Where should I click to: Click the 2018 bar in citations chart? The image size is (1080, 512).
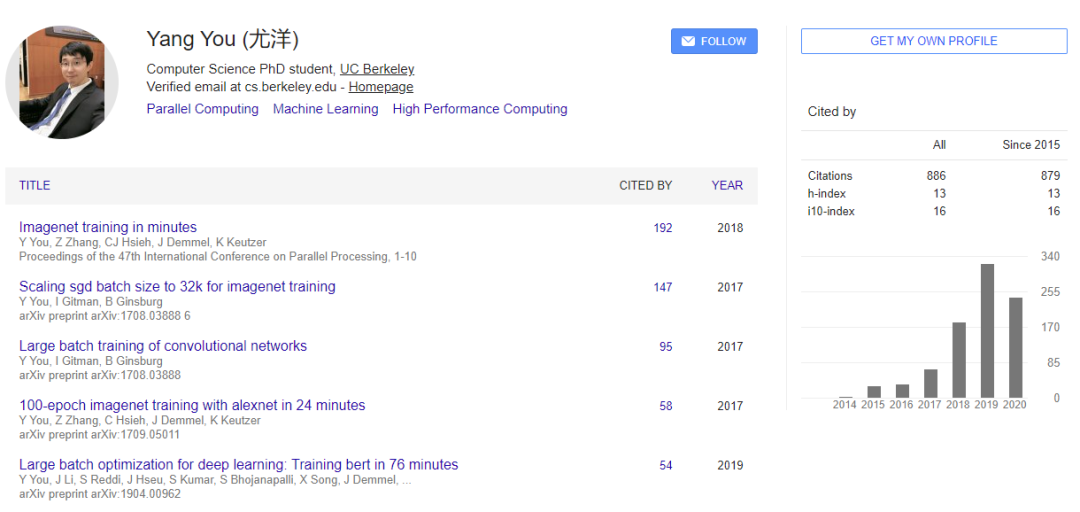959,360
